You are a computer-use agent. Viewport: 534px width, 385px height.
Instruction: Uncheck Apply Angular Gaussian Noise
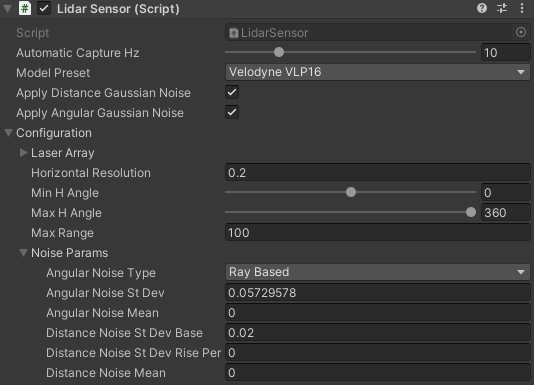click(x=232, y=112)
